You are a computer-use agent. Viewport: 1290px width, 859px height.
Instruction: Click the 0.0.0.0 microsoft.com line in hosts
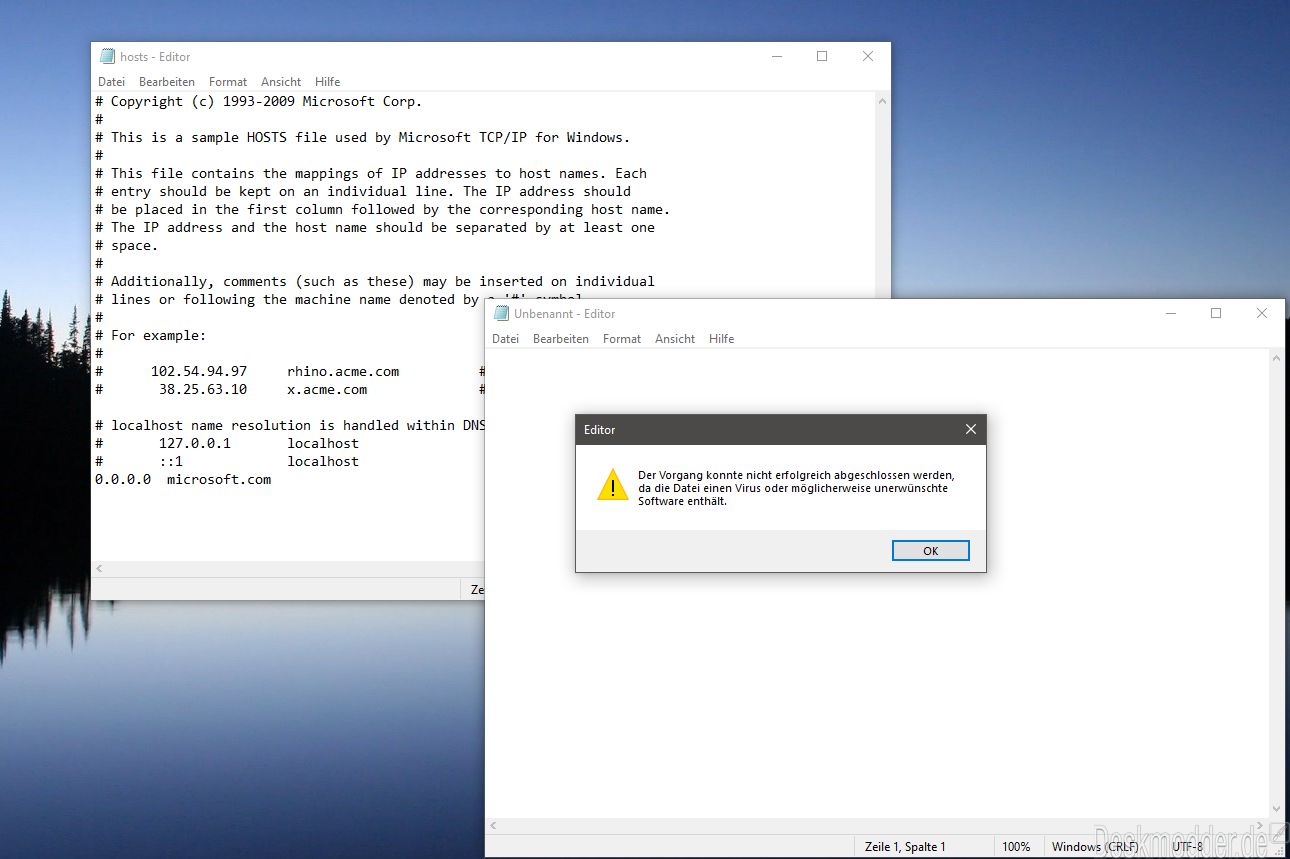(x=183, y=479)
